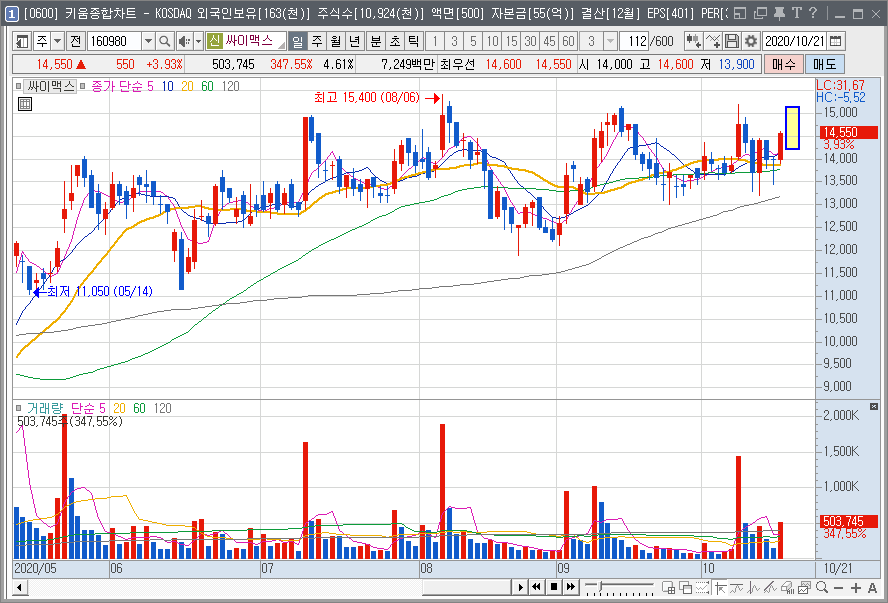888x603 pixels.
Task: Open the interval value dropdown showing 3
Action: click(x=610, y=41)
